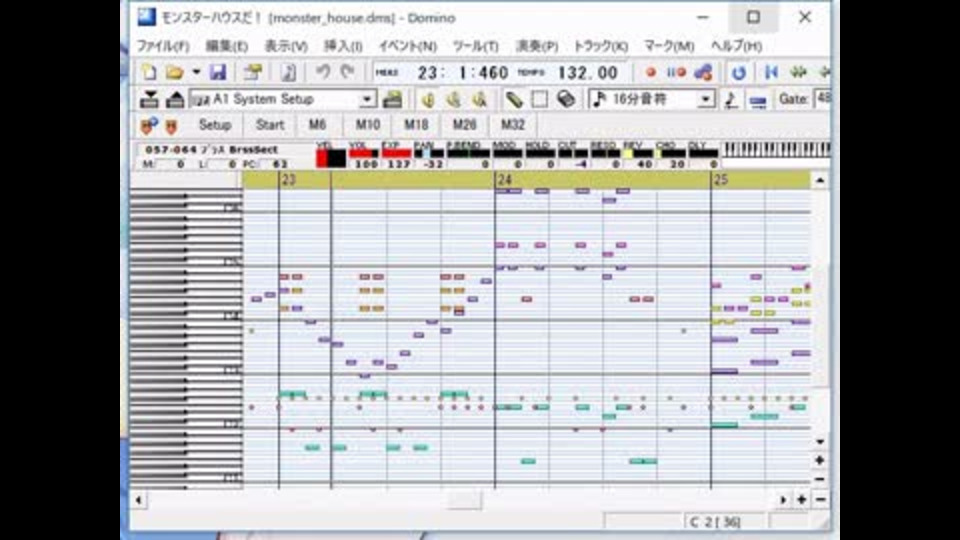960x540 pixels.
Task: Click the first yellow speaker icon
Action: [428, 99]
